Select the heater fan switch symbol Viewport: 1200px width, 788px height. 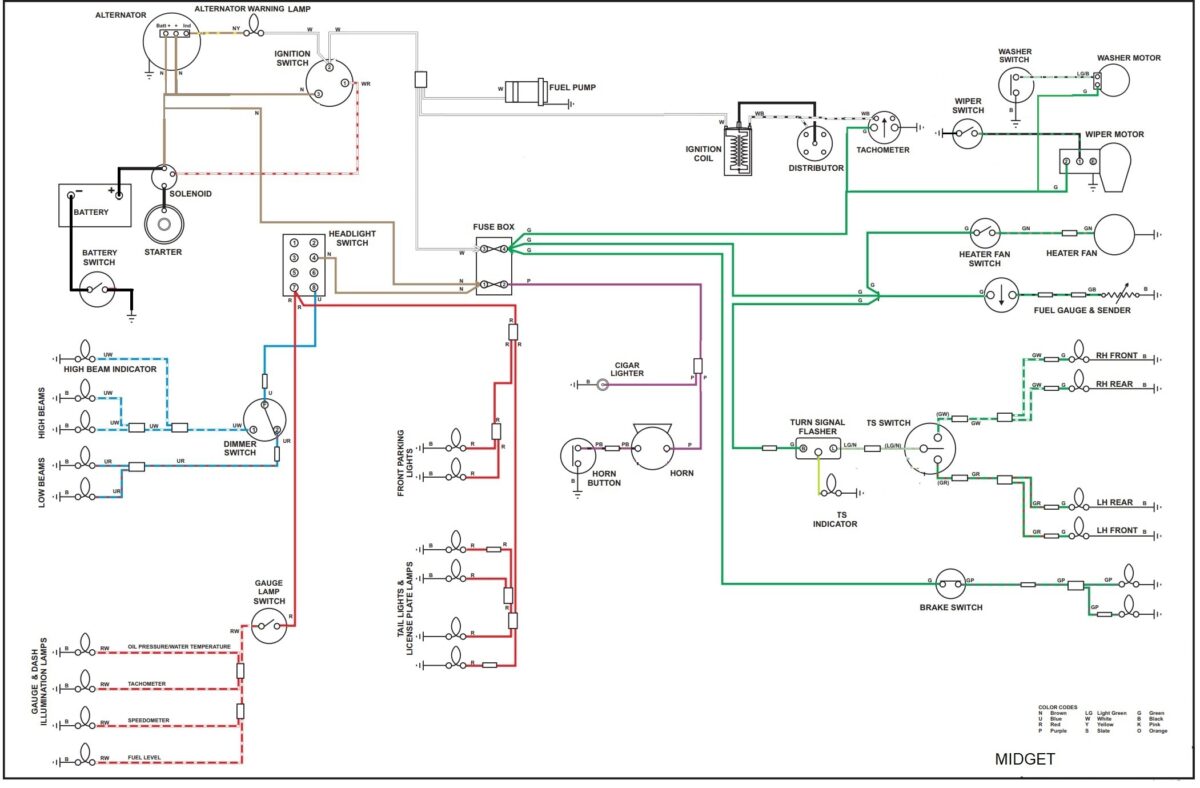coord(984,233)
